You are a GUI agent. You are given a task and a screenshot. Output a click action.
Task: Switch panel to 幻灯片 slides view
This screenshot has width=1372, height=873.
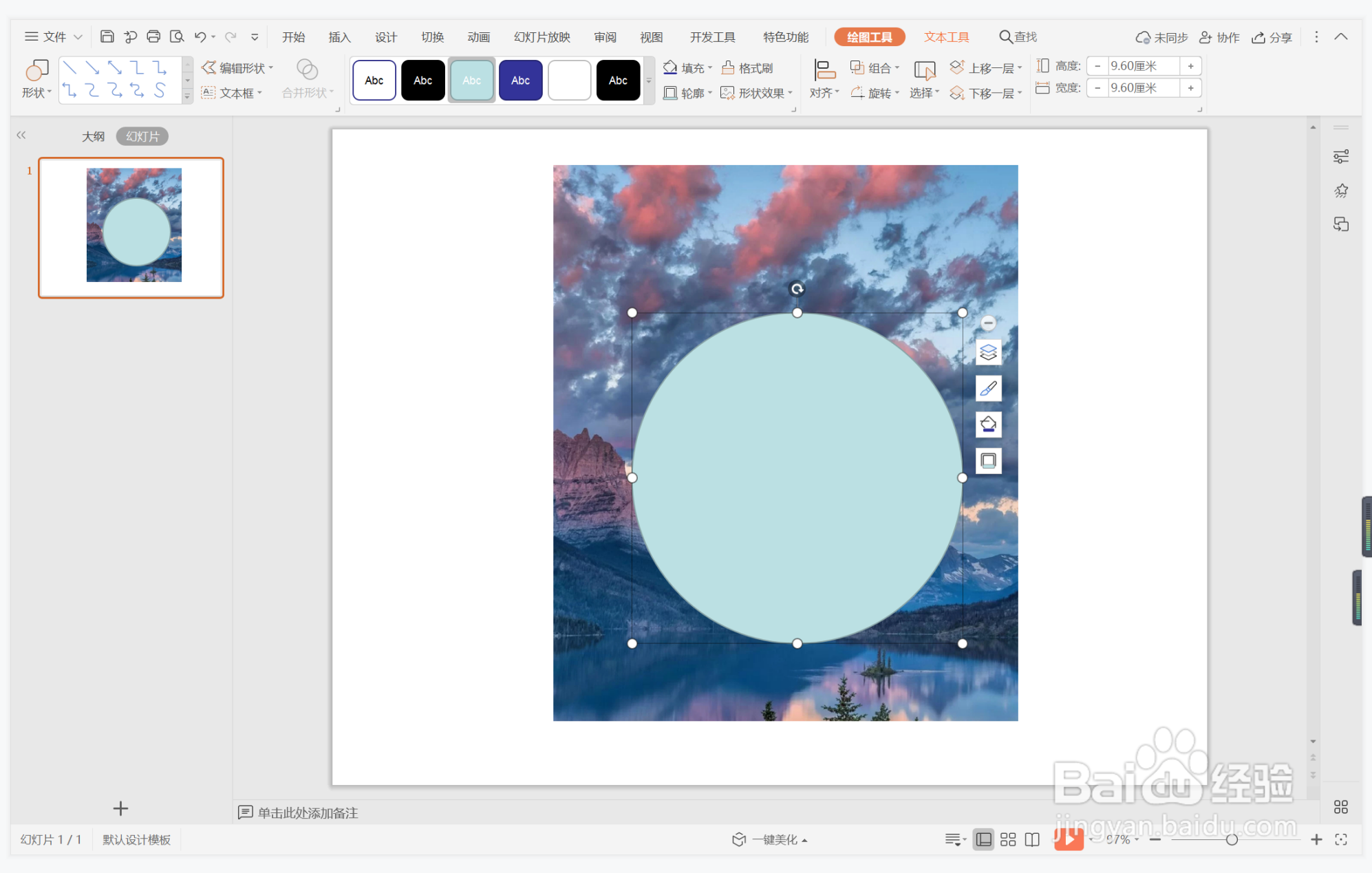[x=142, y=136]
